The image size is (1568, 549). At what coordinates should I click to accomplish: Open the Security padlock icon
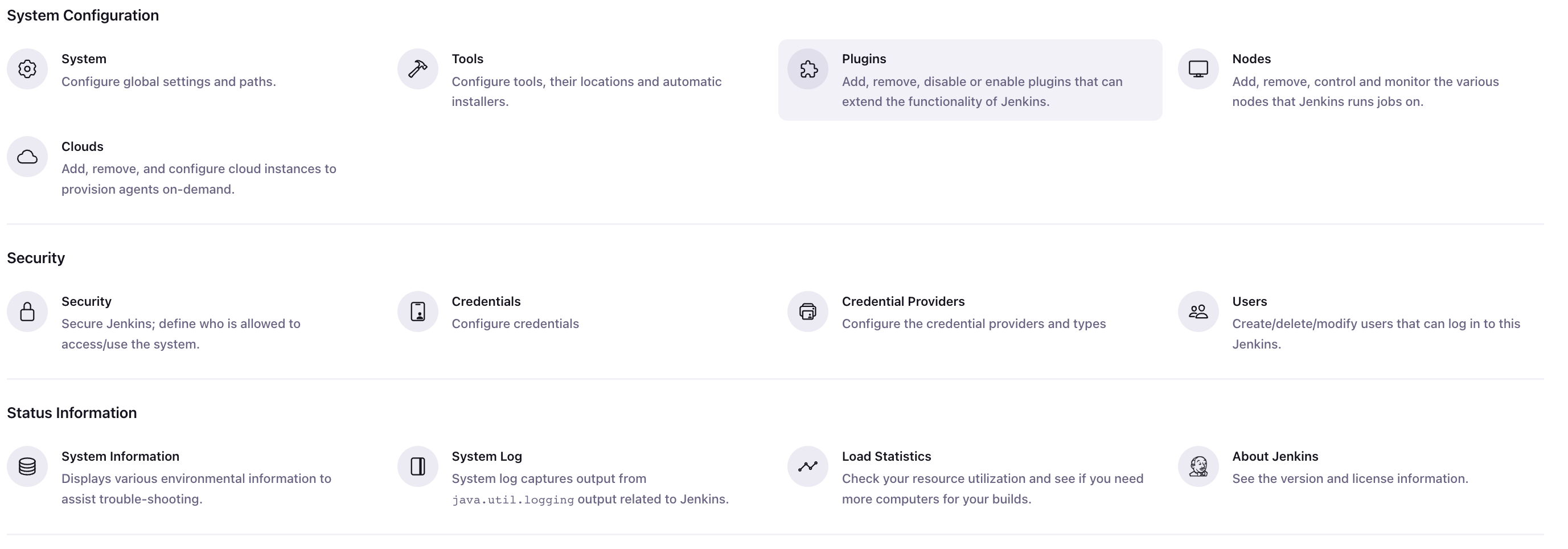coord(27,312)
